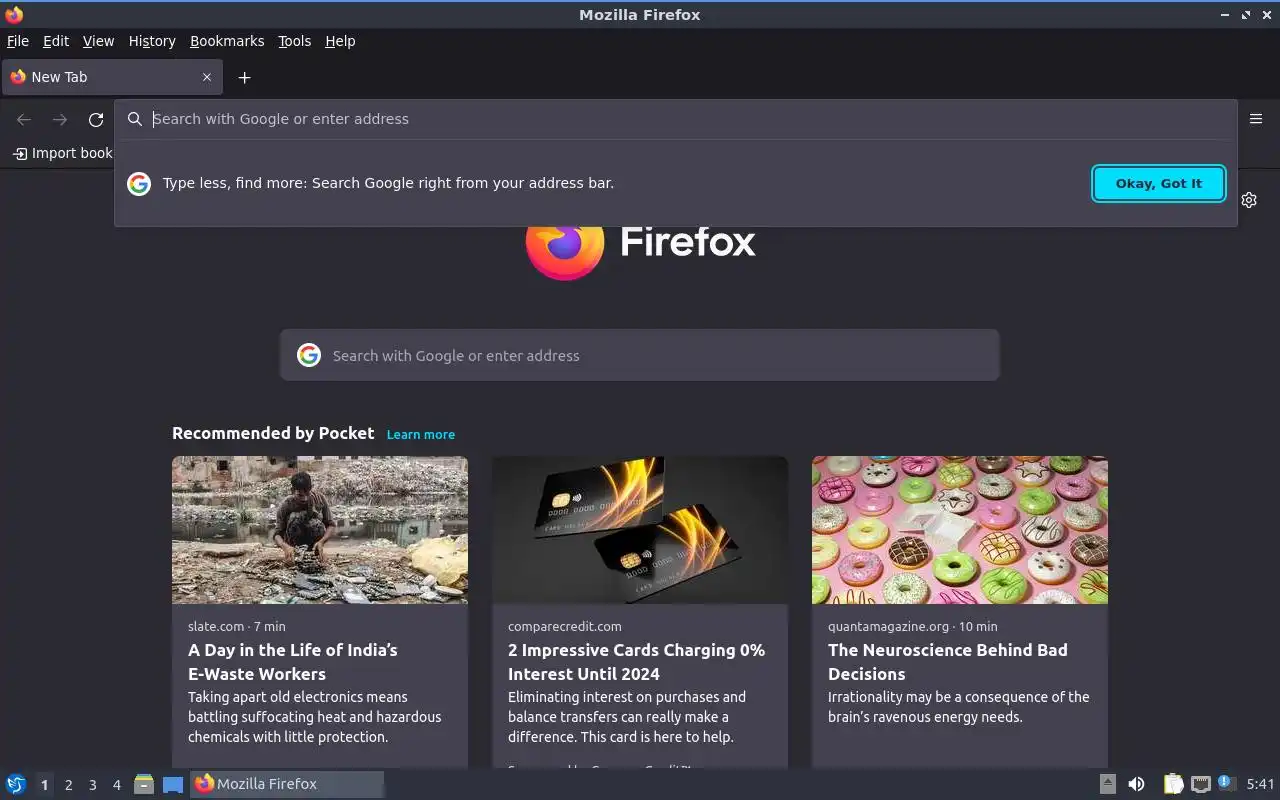Open the file manager taskbar icon
This screenshot has width=1280, height=800.
tap(143, 784)
